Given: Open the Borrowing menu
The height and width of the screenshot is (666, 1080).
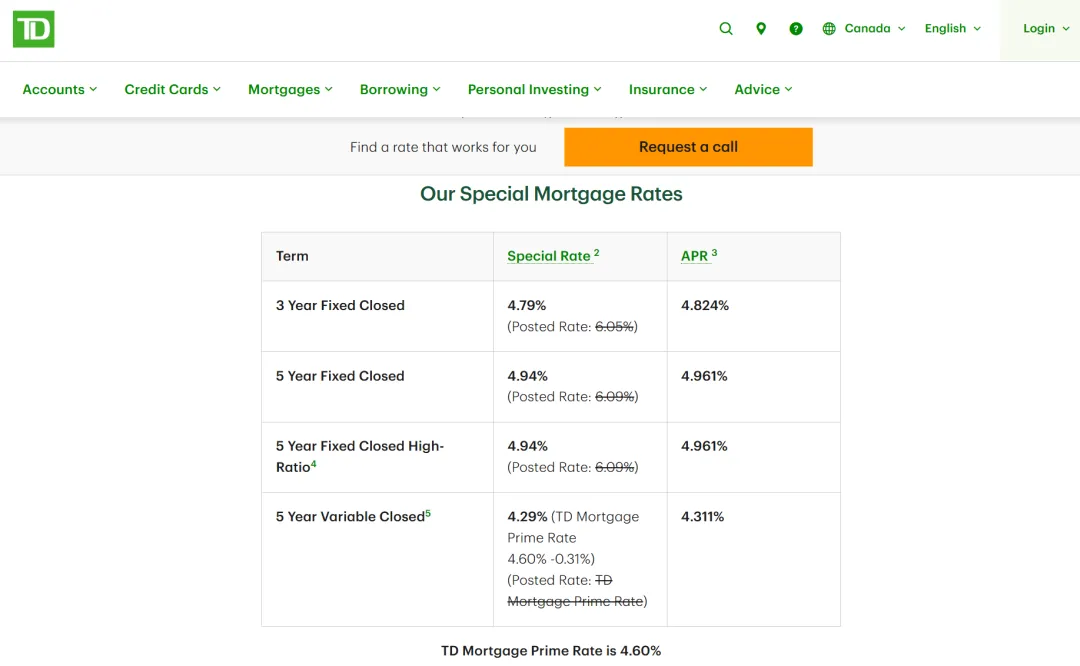Looking at the screenshot, I should (400, 89).
